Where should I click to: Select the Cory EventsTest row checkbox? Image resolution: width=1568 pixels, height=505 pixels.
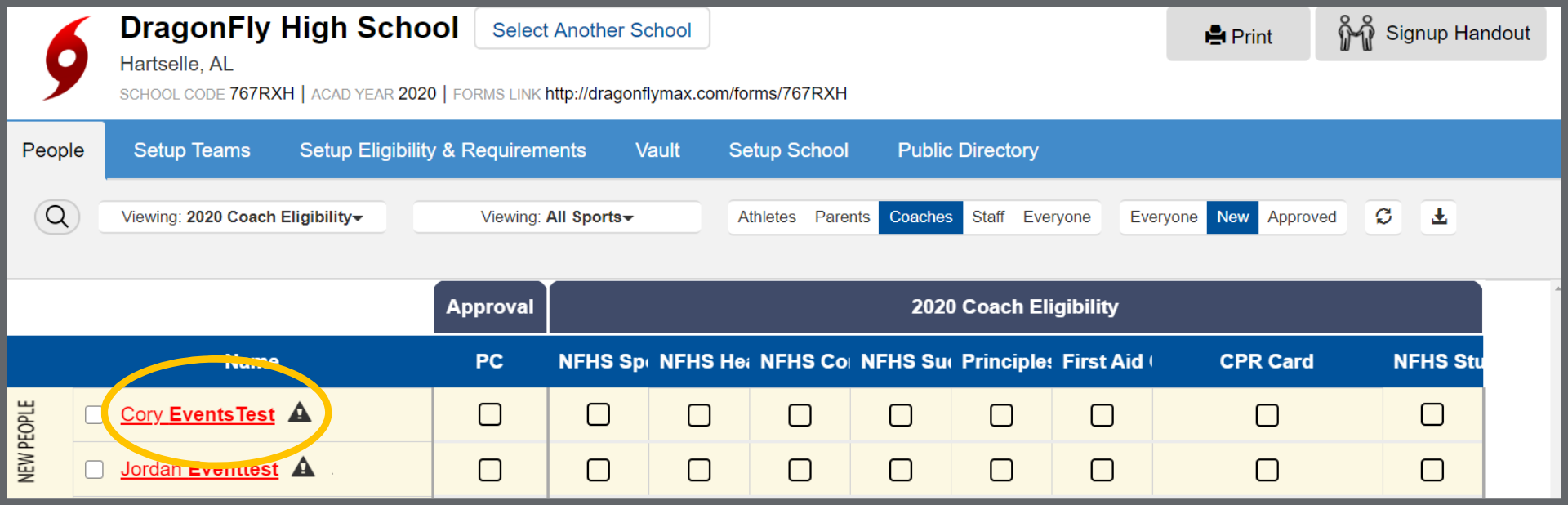[95, 414]
